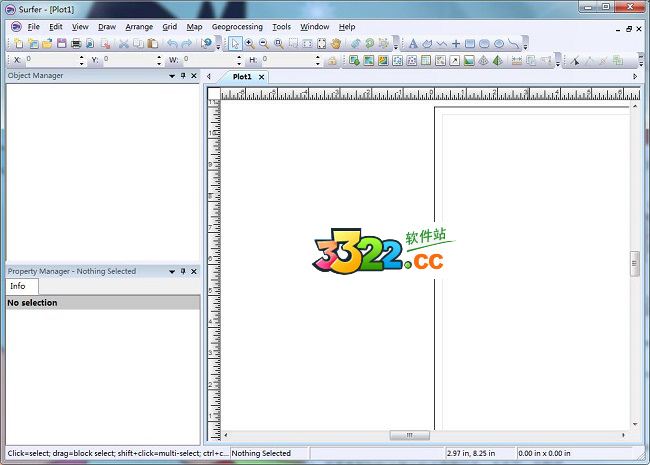Expand the drawing toolbar options arrow
Viewport: 650px width, 465px height.
(525, 45)
